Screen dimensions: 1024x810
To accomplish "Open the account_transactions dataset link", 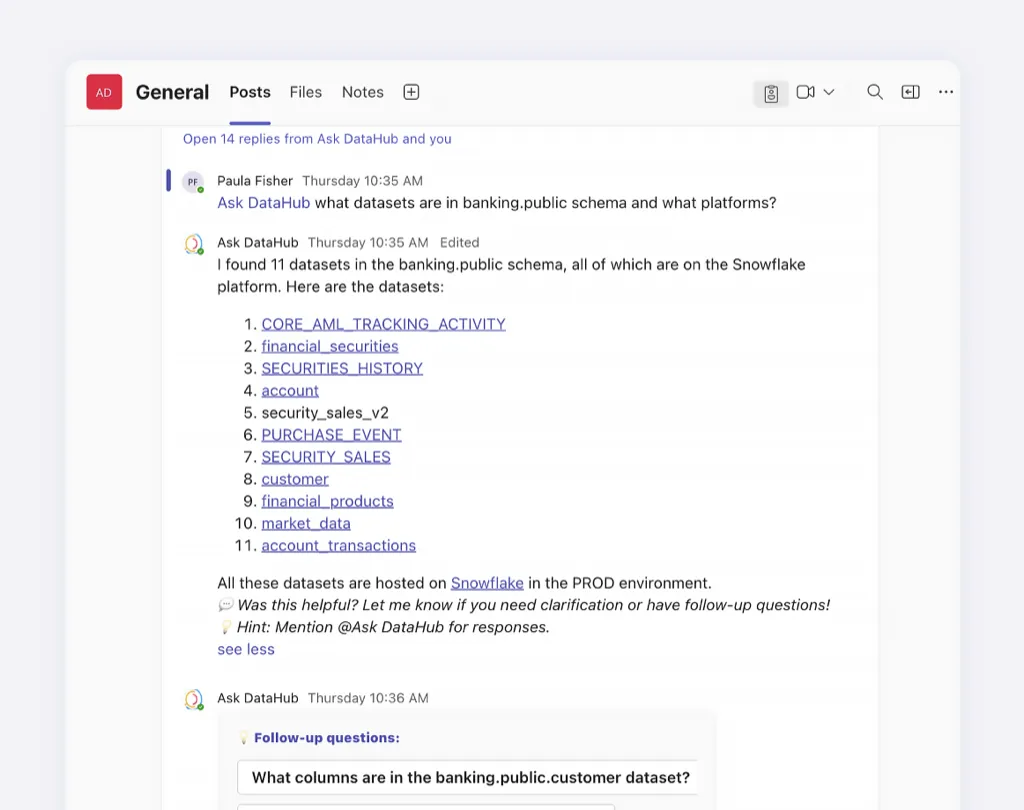I will (x=338, y=545).
